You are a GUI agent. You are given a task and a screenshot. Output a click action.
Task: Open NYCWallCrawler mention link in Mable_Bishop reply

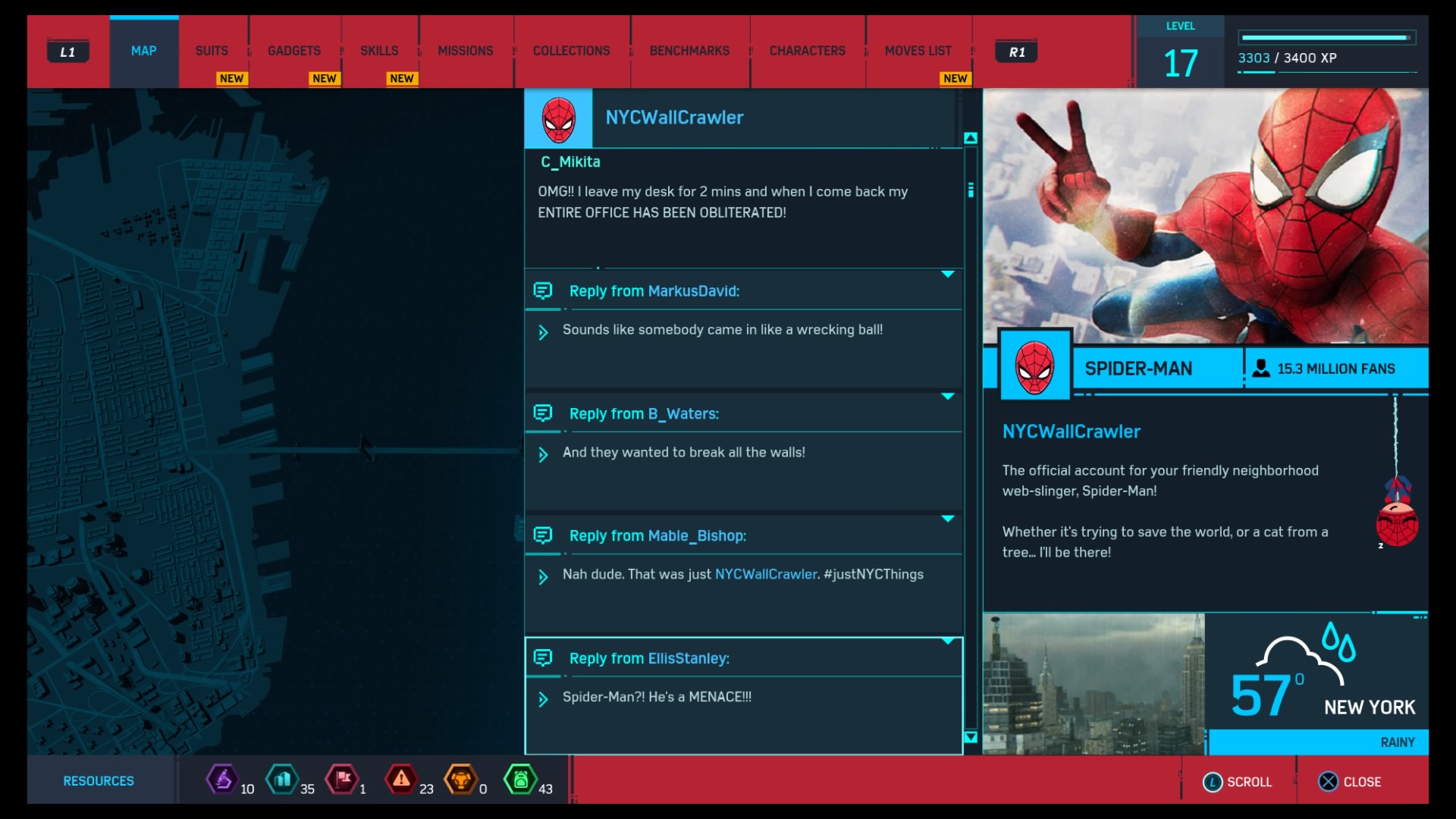(x=766, y=575)
